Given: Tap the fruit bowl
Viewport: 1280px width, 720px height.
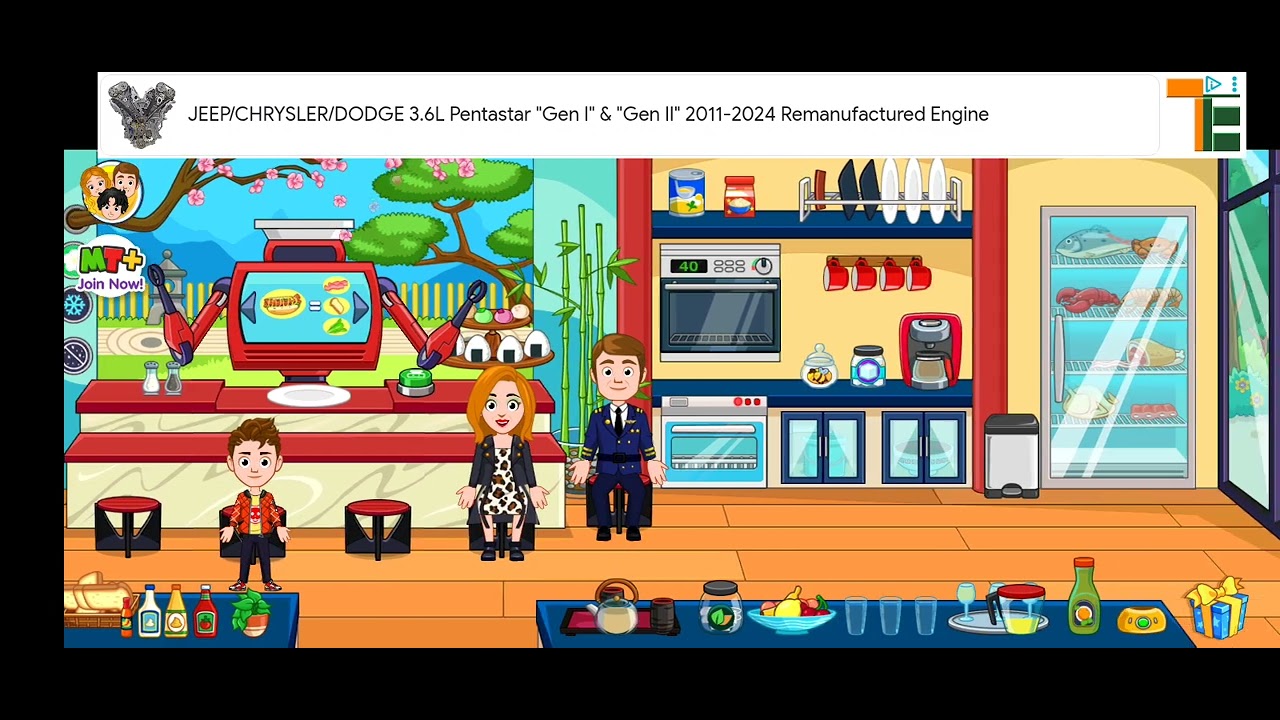Looking at the screenshot, I should (790, 611).
